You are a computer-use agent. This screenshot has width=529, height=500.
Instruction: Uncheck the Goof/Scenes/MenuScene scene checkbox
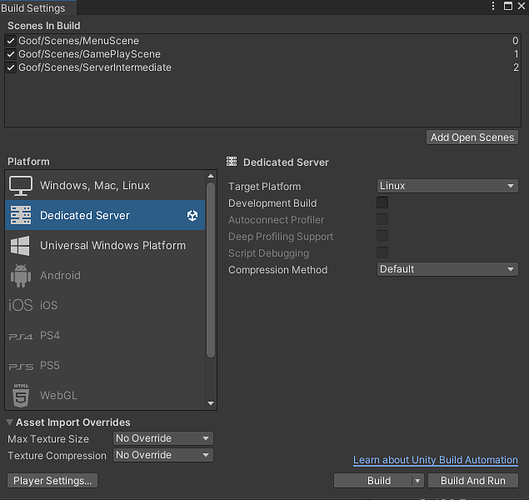click(x=11, y=41)
